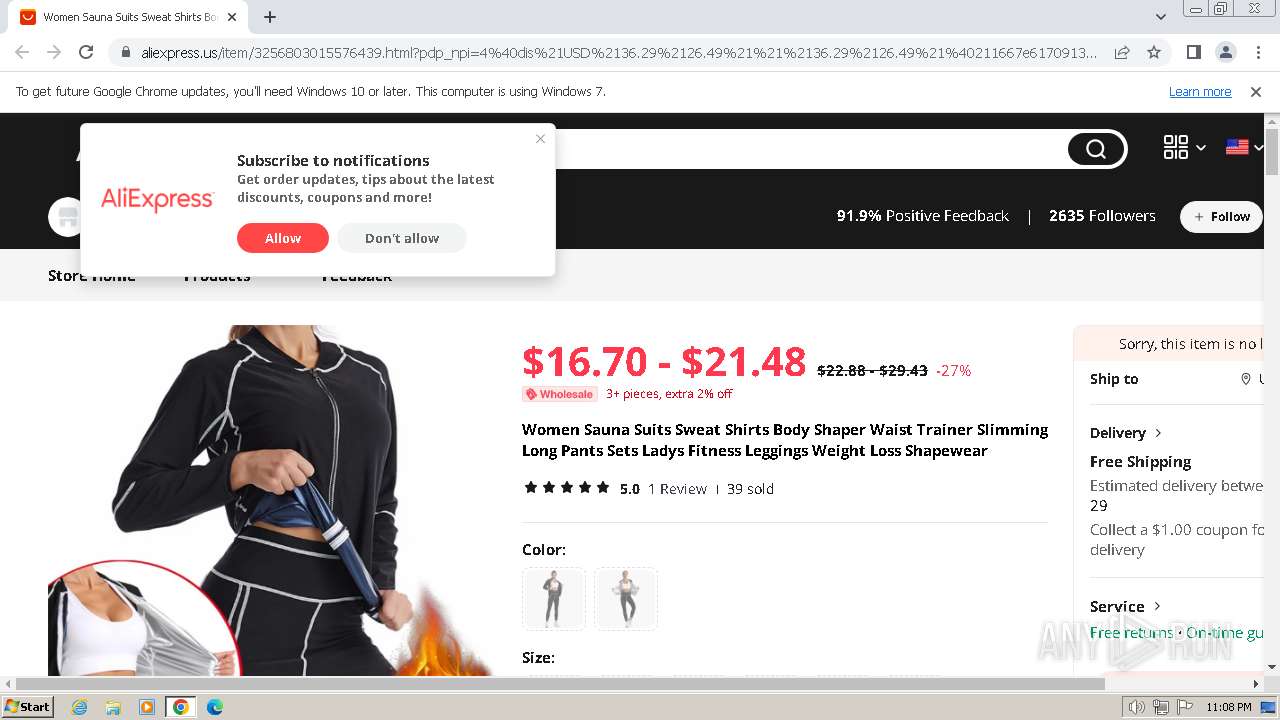
Task: Click the US flag country selector
Action: 1237,147
